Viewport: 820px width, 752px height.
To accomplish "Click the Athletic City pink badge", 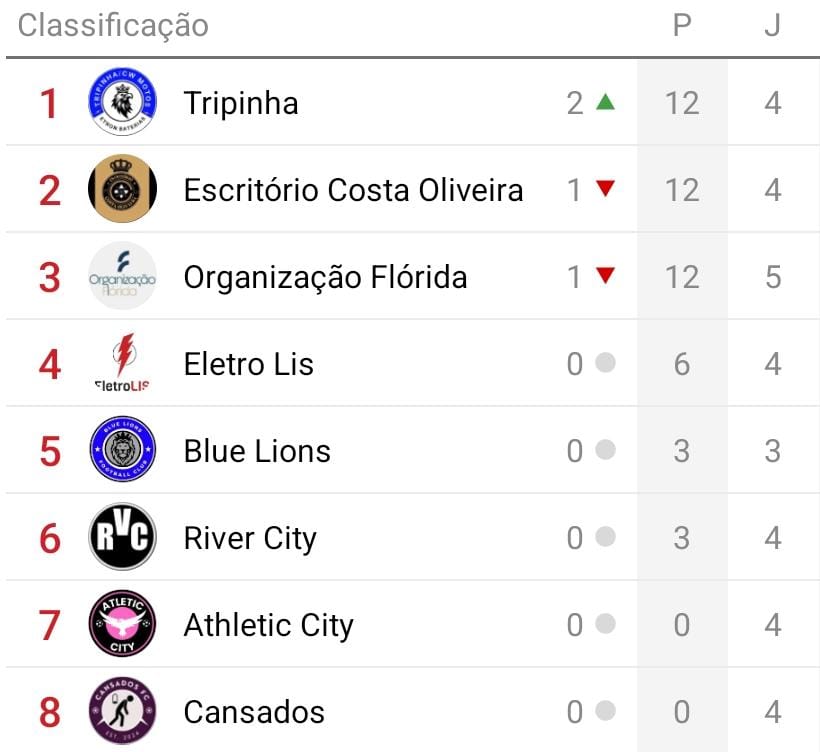I will [x=122, y=625].
